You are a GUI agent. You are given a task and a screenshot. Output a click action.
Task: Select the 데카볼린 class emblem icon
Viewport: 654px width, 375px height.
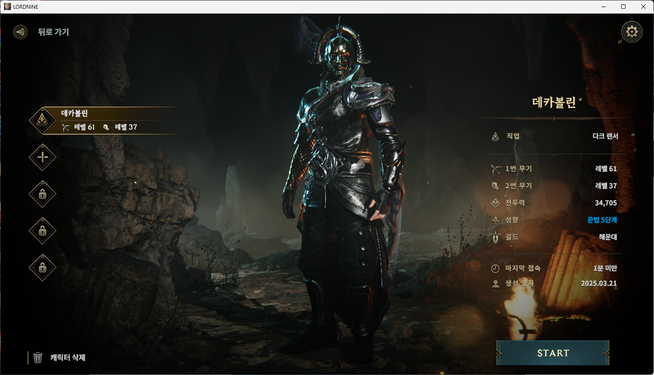[43, 121]
